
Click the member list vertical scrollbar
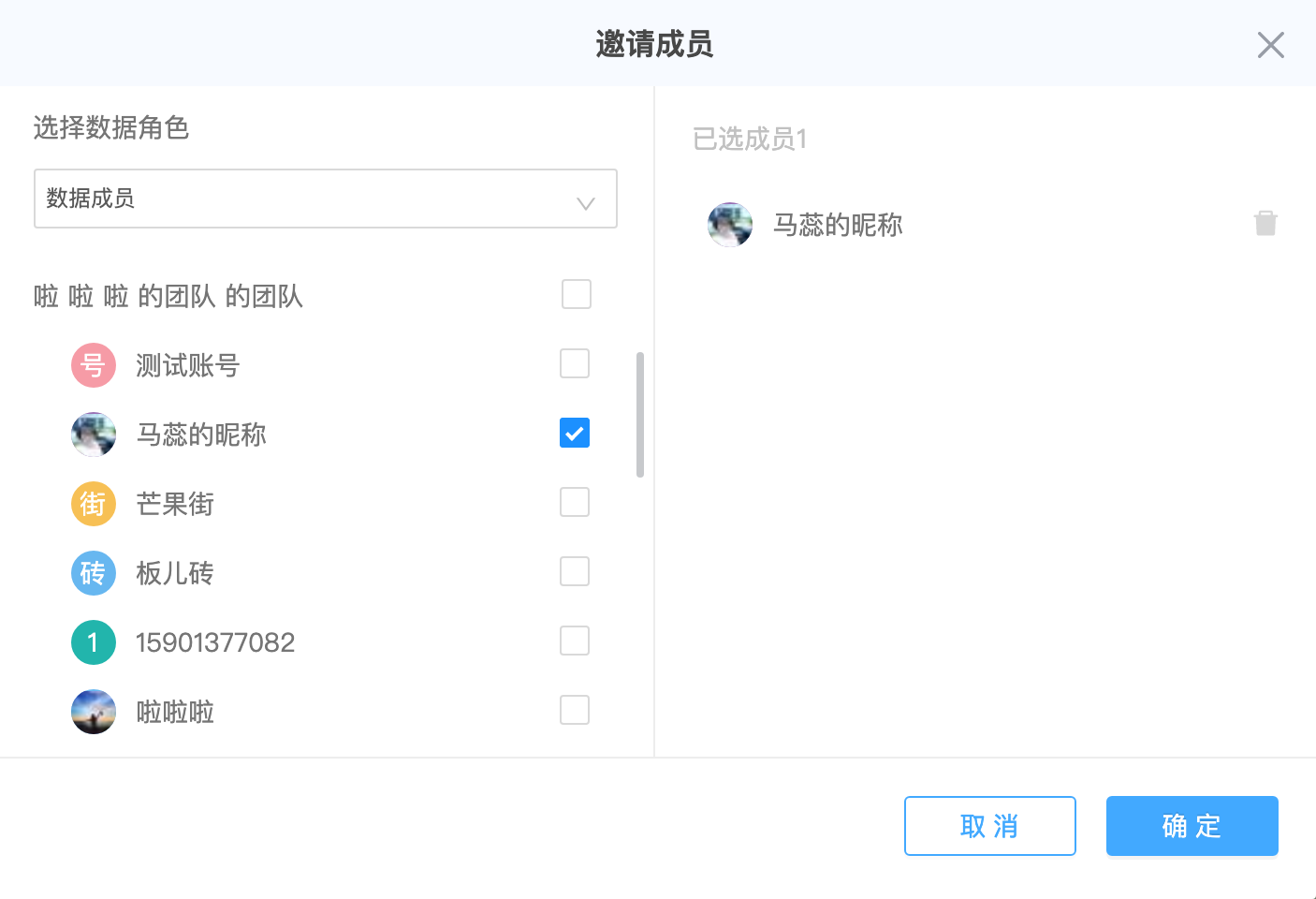[640, 415]
